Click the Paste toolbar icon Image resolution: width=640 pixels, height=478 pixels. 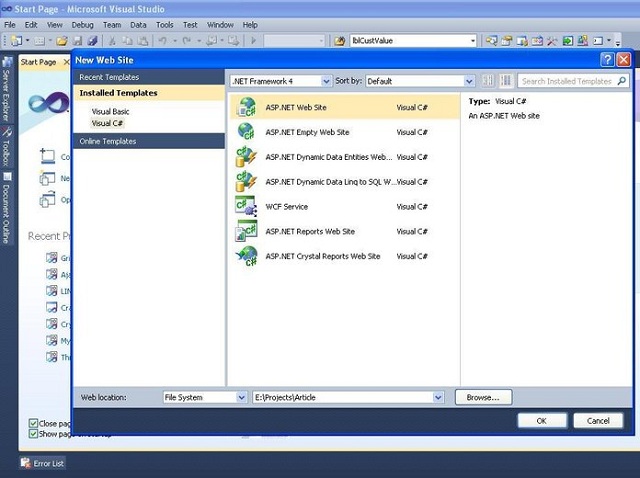click(x=142, y=40)
